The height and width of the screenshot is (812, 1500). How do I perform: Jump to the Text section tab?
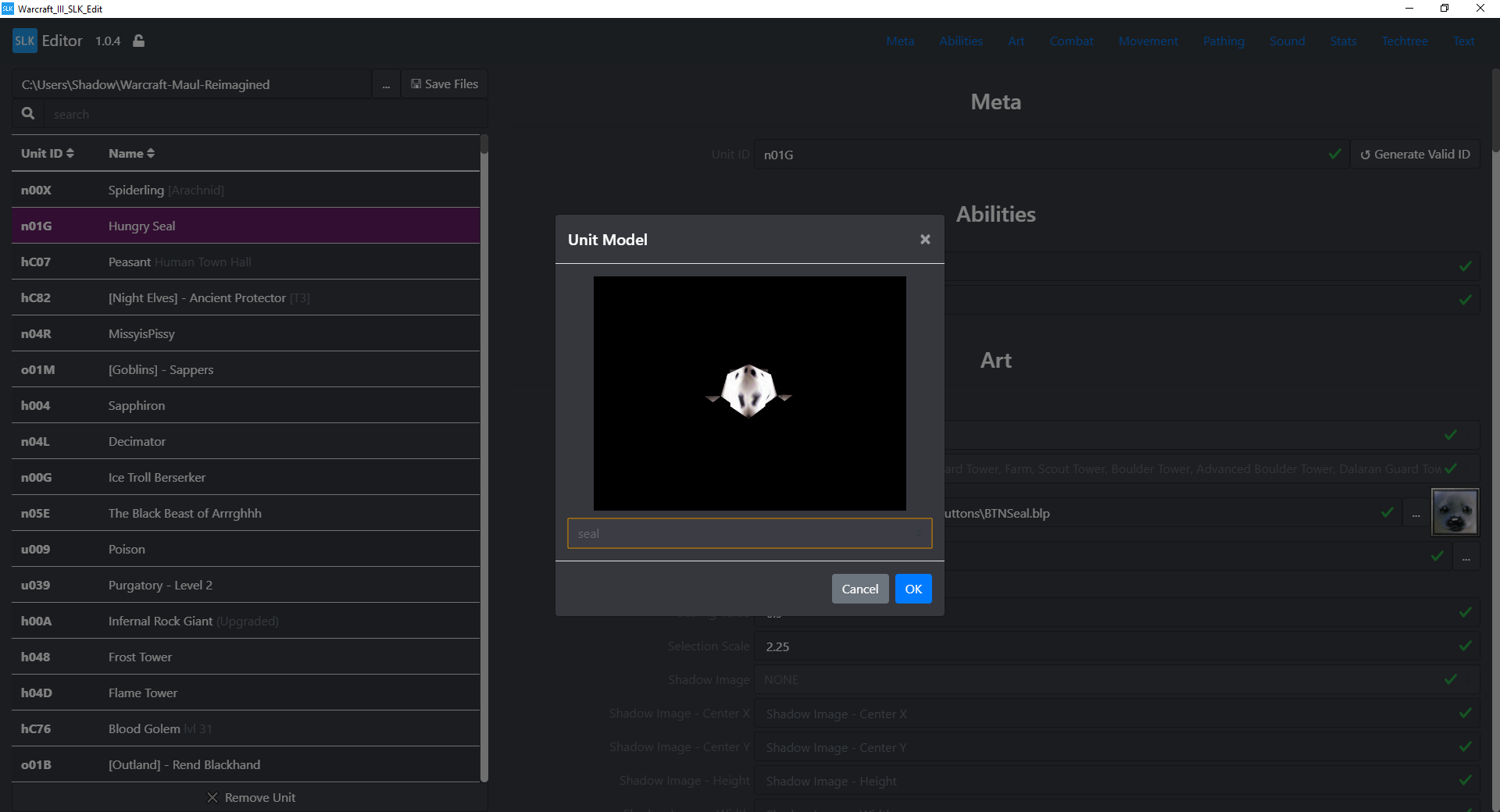(x=1463, y=41)
